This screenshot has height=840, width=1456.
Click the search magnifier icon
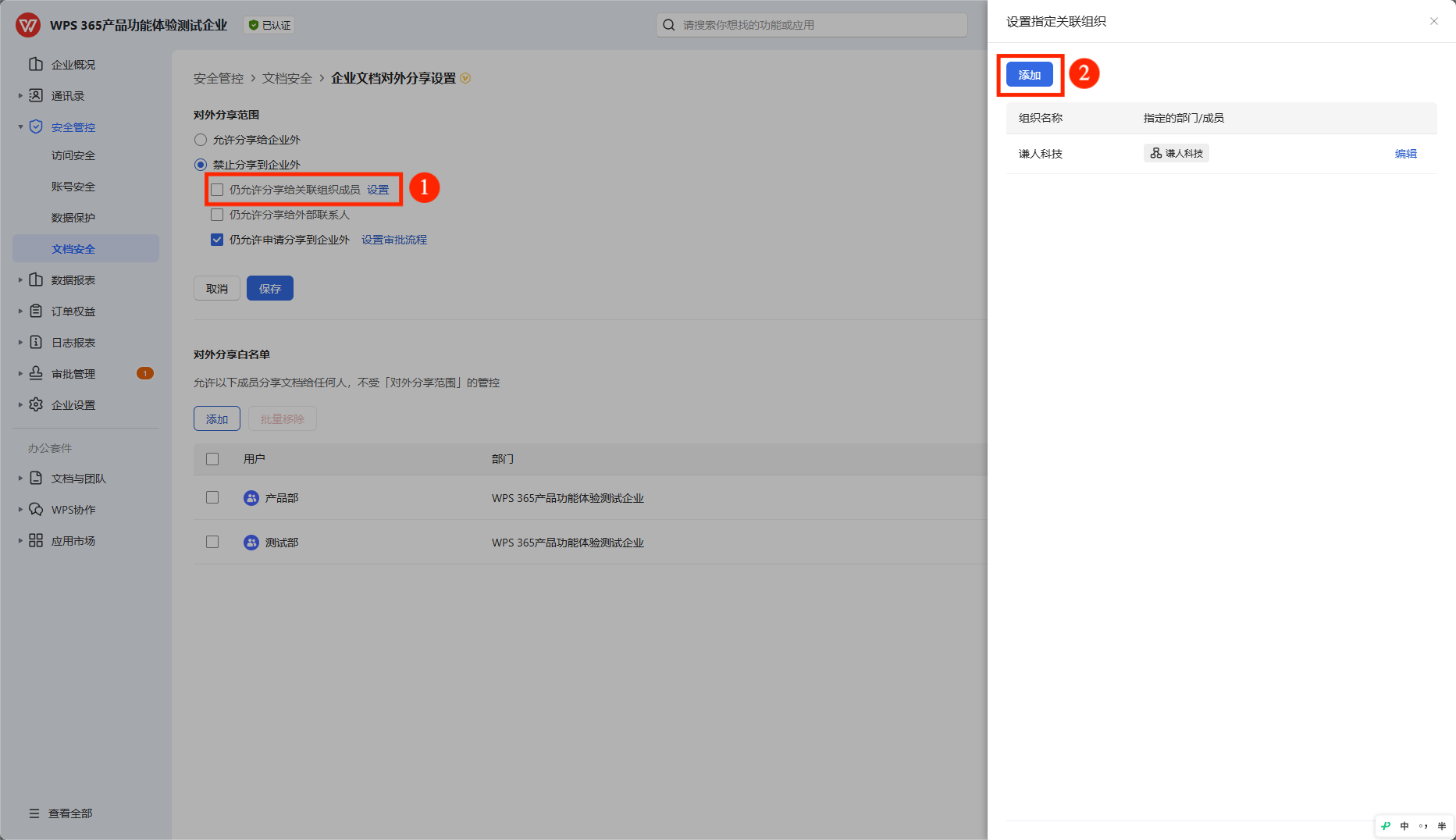pyautogui.click(x=669, y=25)
